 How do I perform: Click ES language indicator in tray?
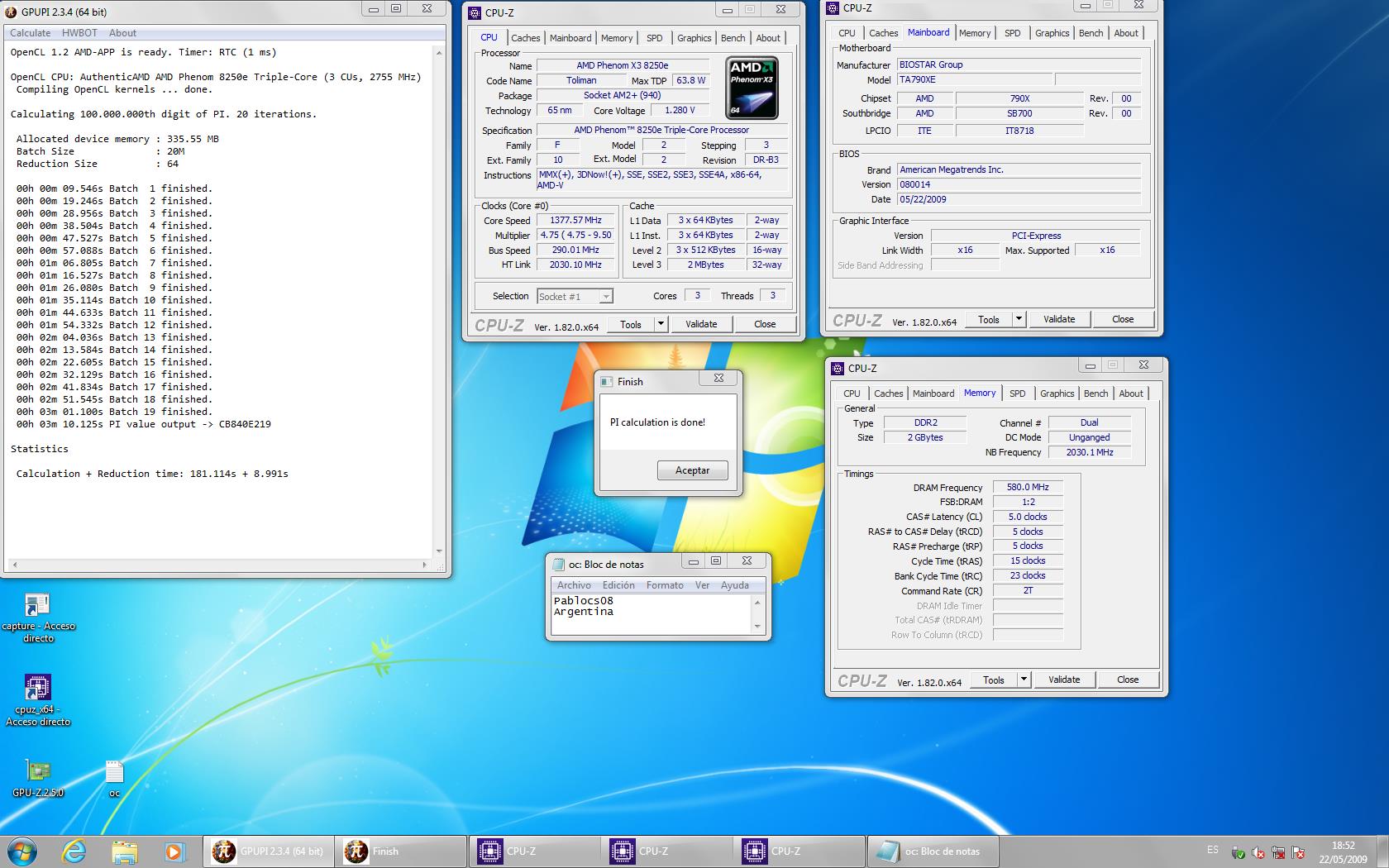click(1212, 850)
